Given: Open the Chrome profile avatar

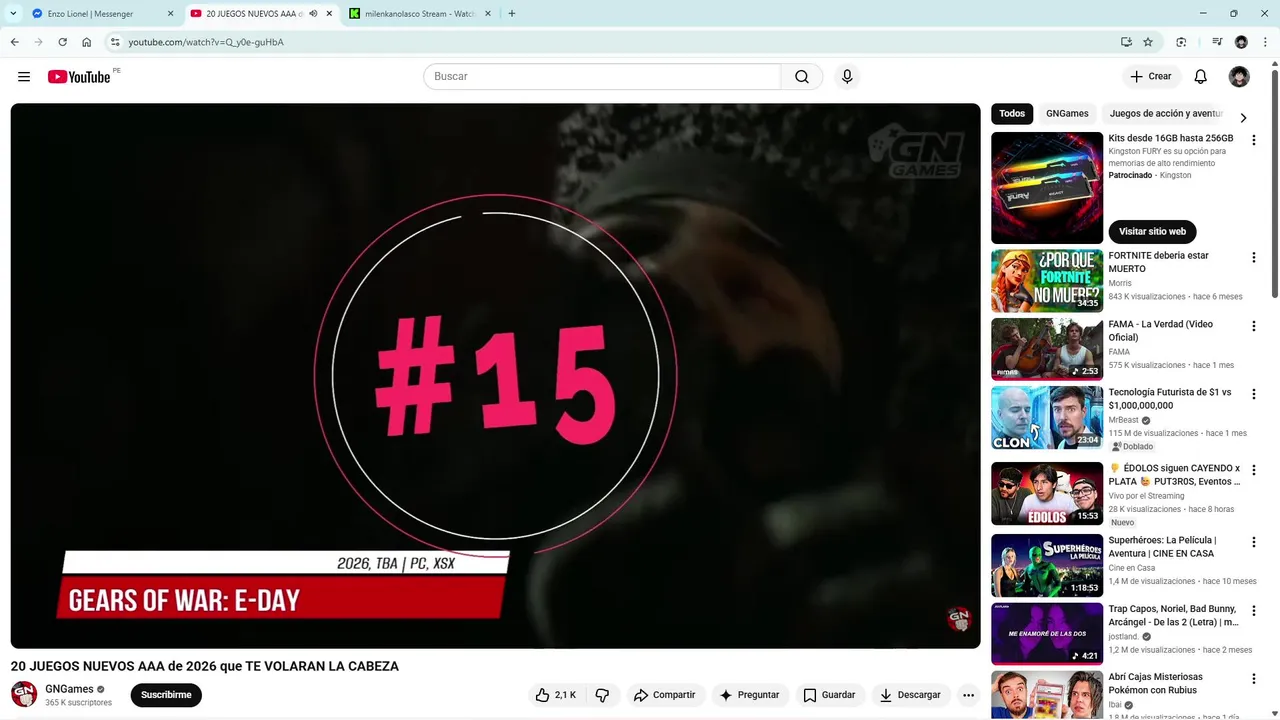Looking at the screenshot, I should (1241, 42).
